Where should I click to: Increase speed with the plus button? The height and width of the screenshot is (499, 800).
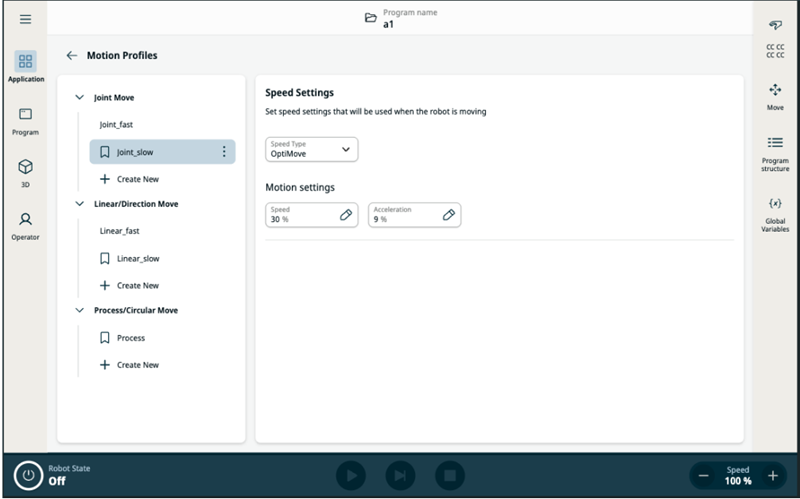[x=772, y=475]
